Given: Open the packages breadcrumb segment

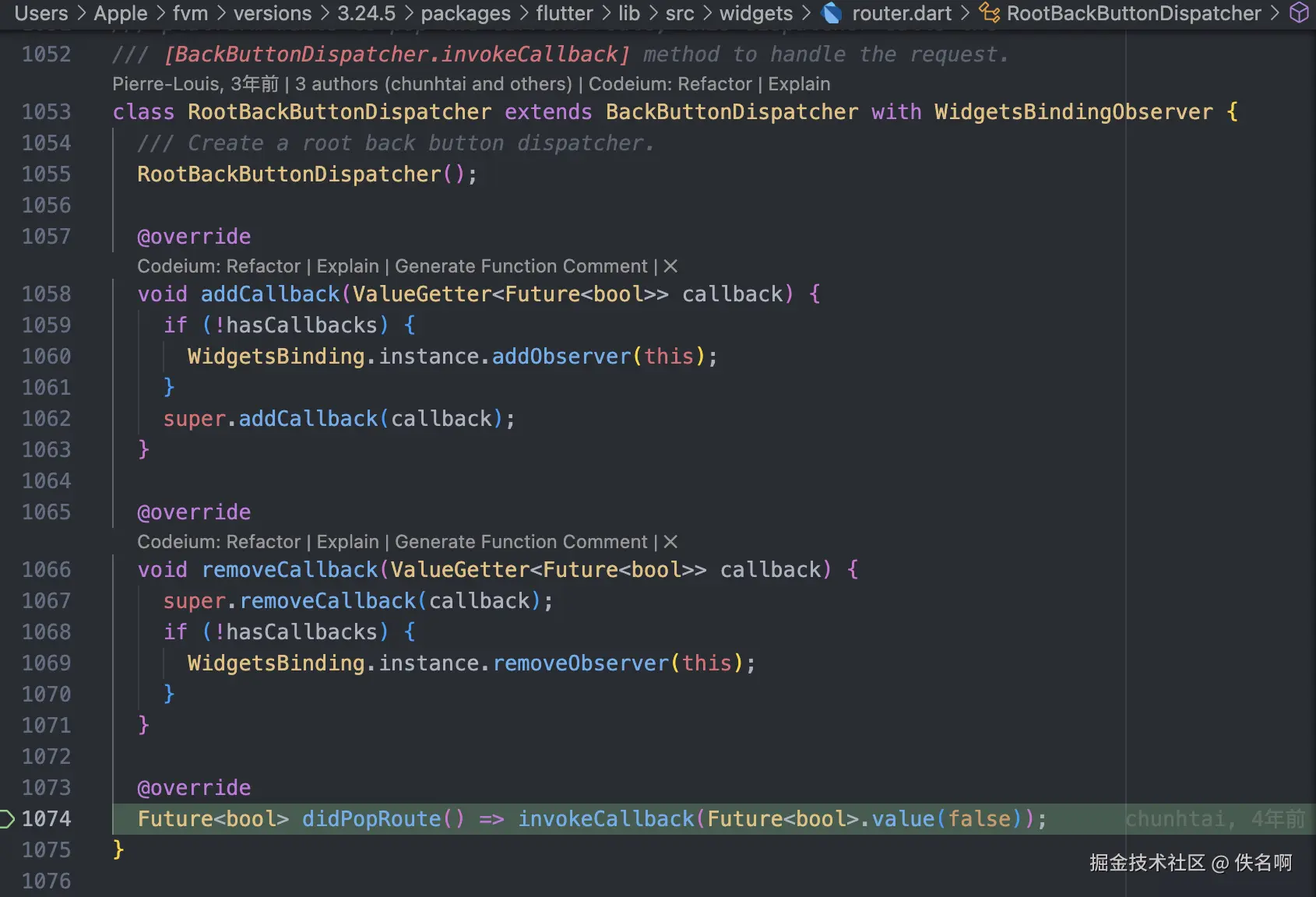Looking at the screenshot, I should 466,13.
